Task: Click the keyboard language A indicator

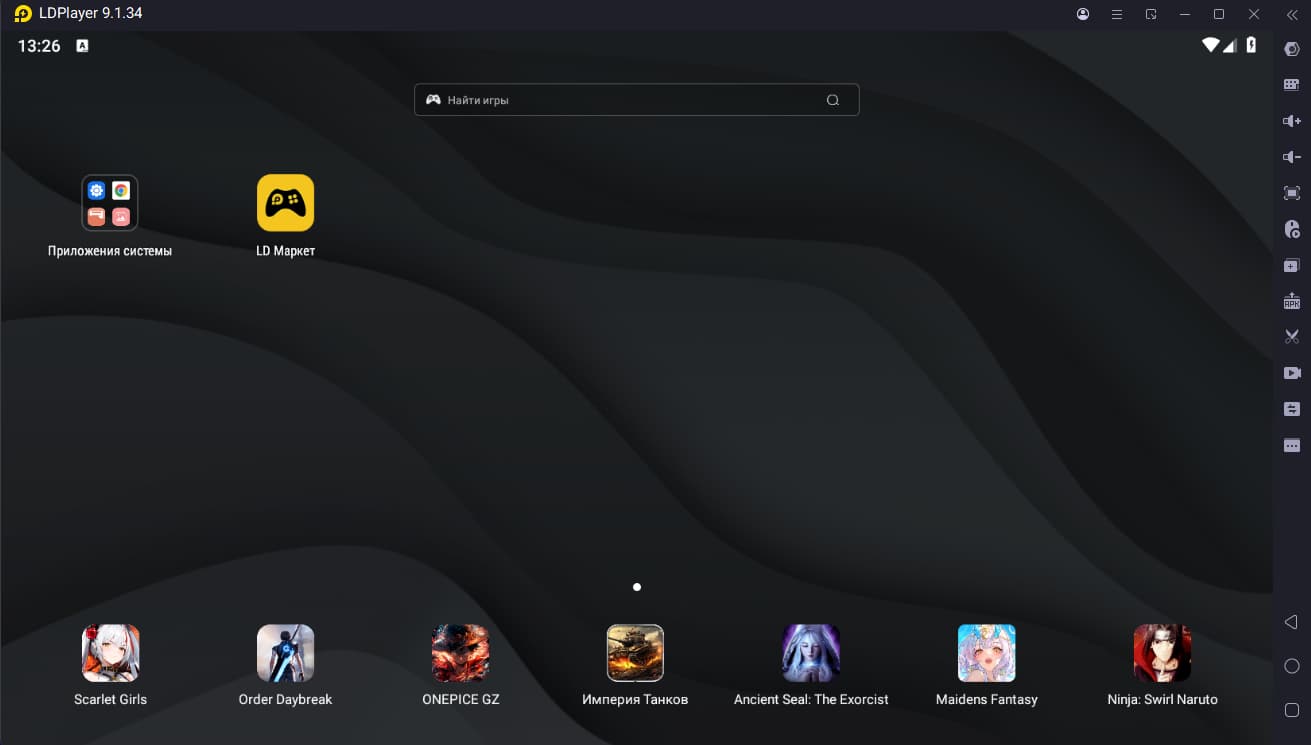Action: coord(82,45)
